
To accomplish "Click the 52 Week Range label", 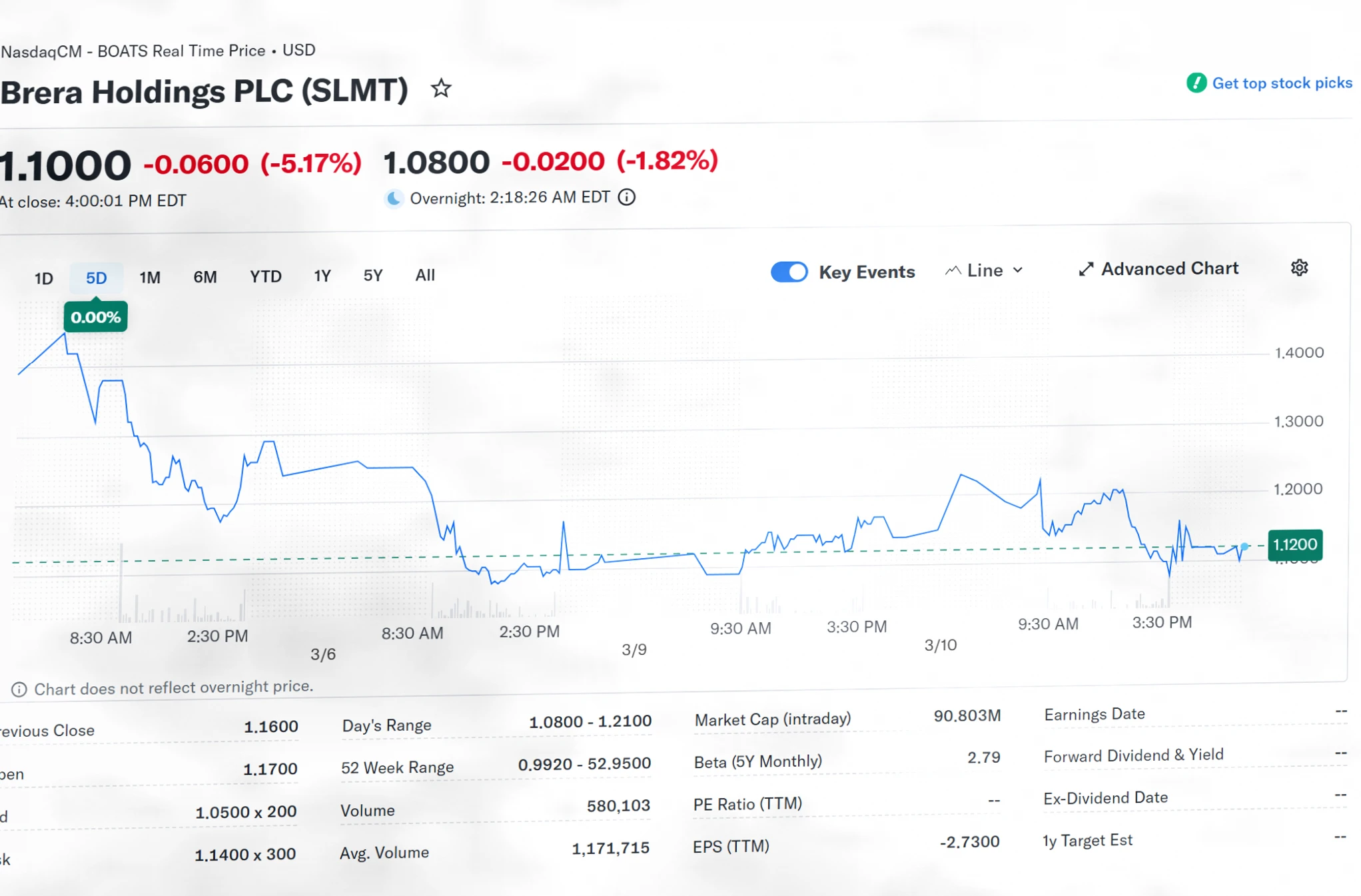I will (x=398, y=767).
